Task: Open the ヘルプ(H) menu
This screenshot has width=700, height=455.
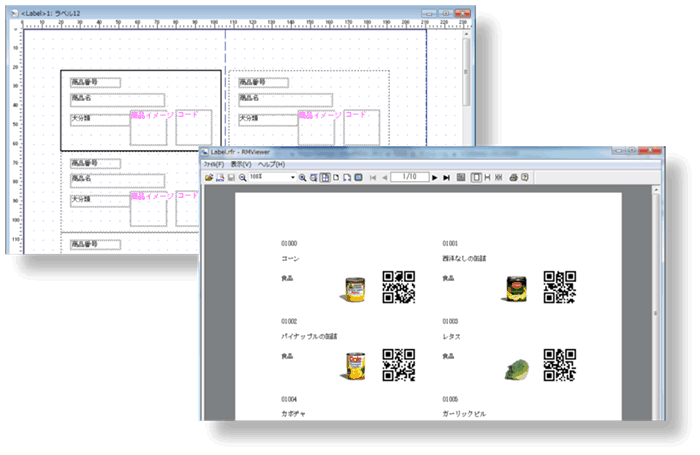Action: [271, 164]
